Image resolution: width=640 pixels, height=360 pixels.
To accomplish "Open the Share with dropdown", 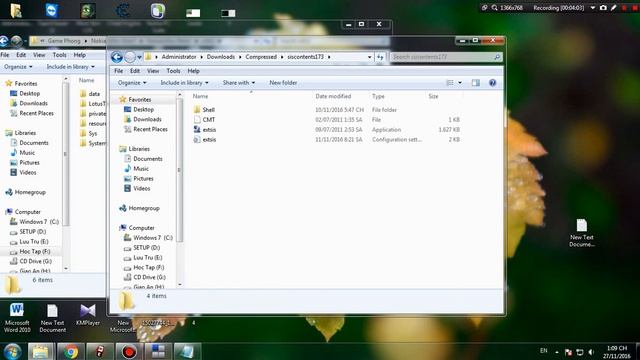I will pos(239,83).
